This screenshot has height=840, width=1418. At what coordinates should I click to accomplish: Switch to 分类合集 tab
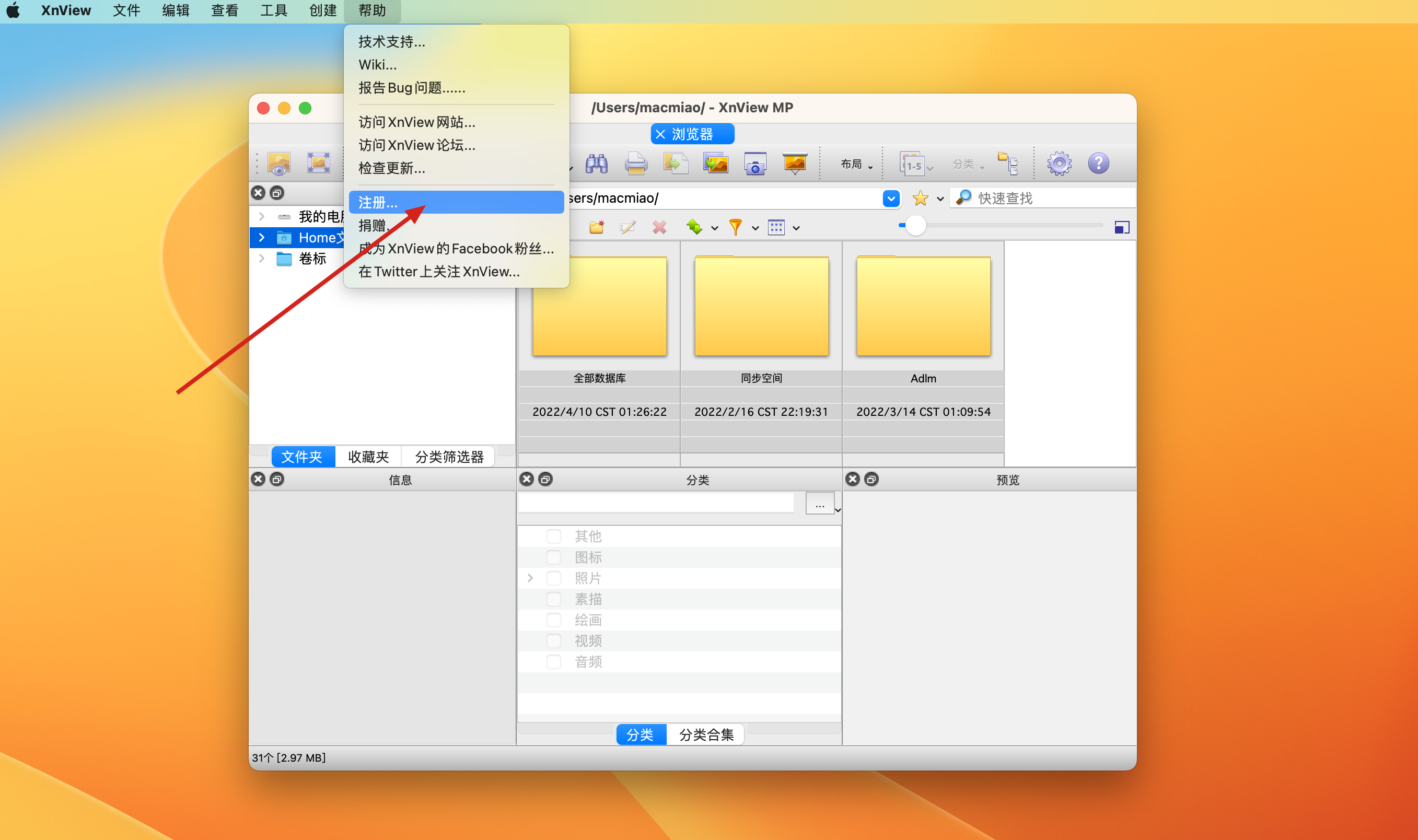706,734
